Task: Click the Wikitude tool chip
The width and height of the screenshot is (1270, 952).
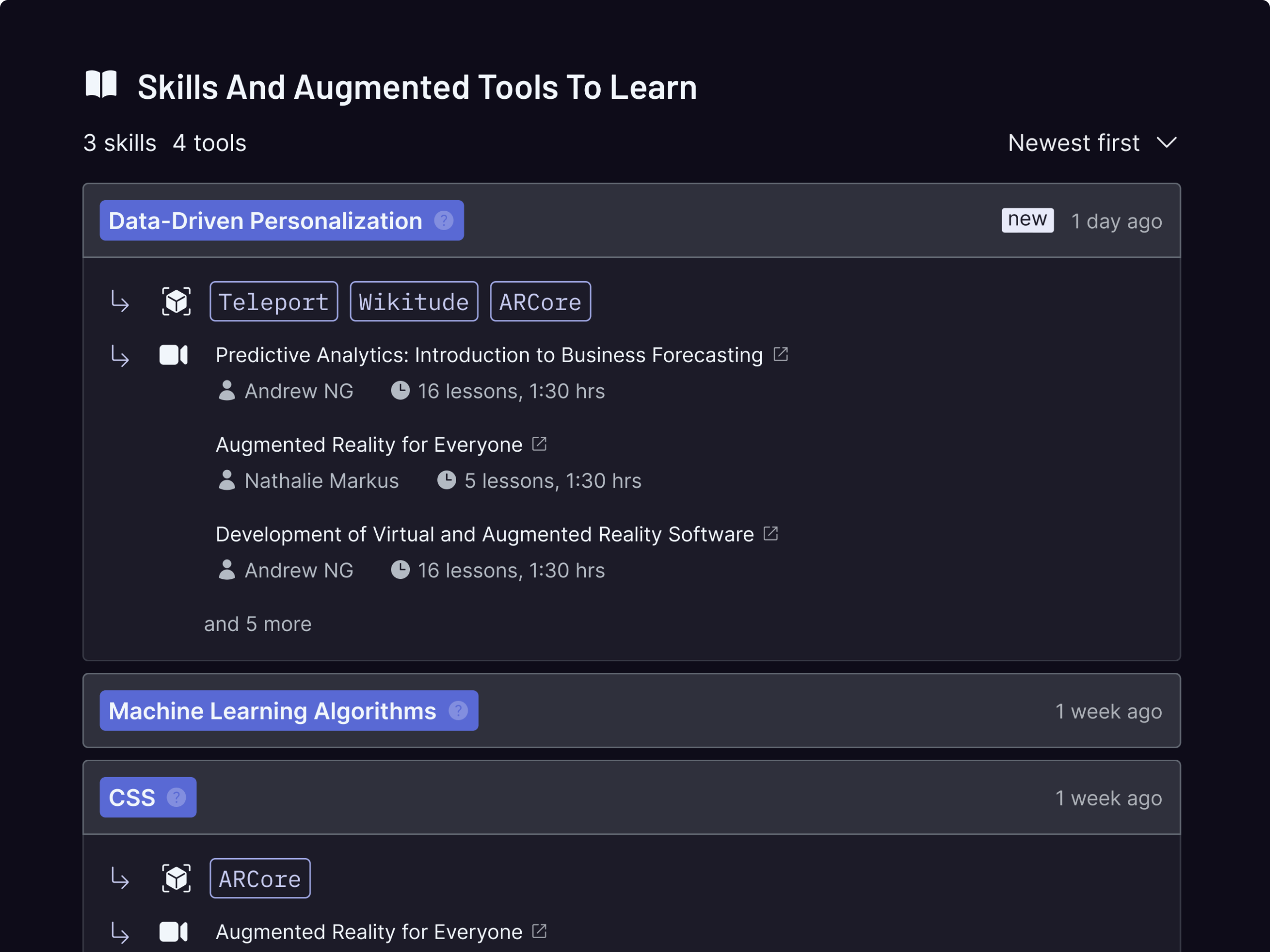Action: tap(414, 302)
